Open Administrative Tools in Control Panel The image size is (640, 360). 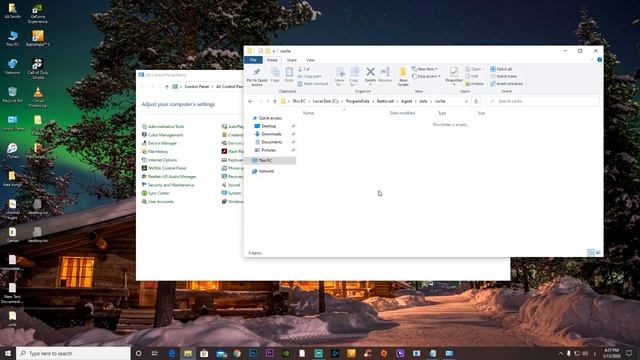[162, 127]
